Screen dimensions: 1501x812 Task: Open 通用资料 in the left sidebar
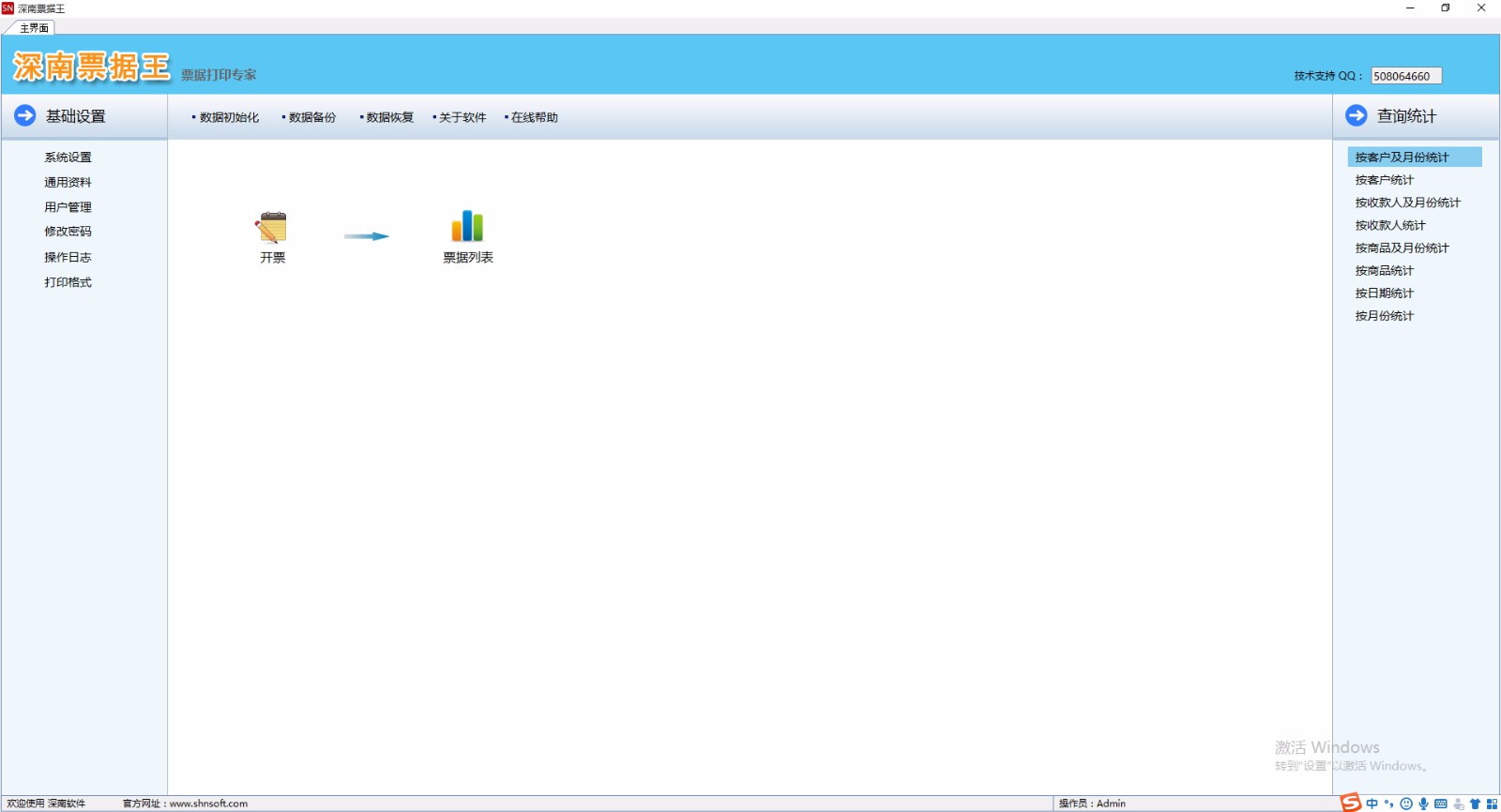[x=68, y=182]
